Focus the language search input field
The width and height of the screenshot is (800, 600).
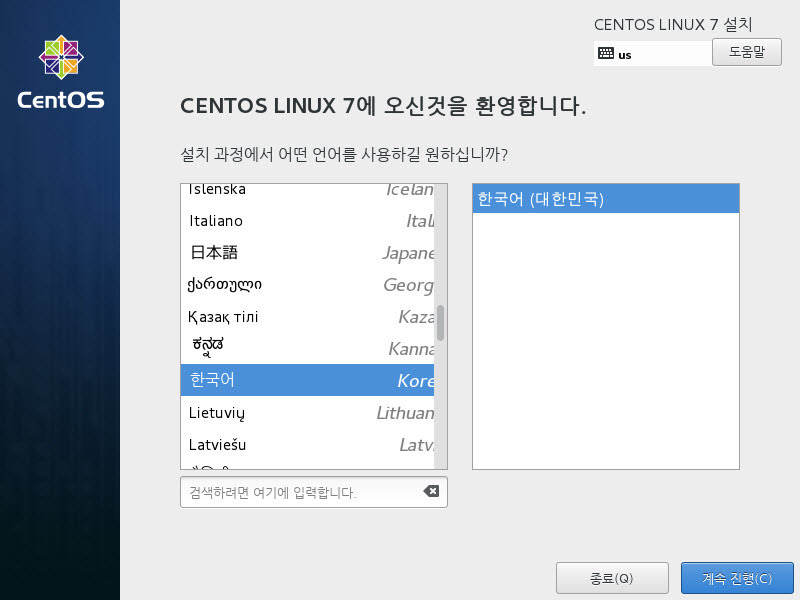[314, 492]
